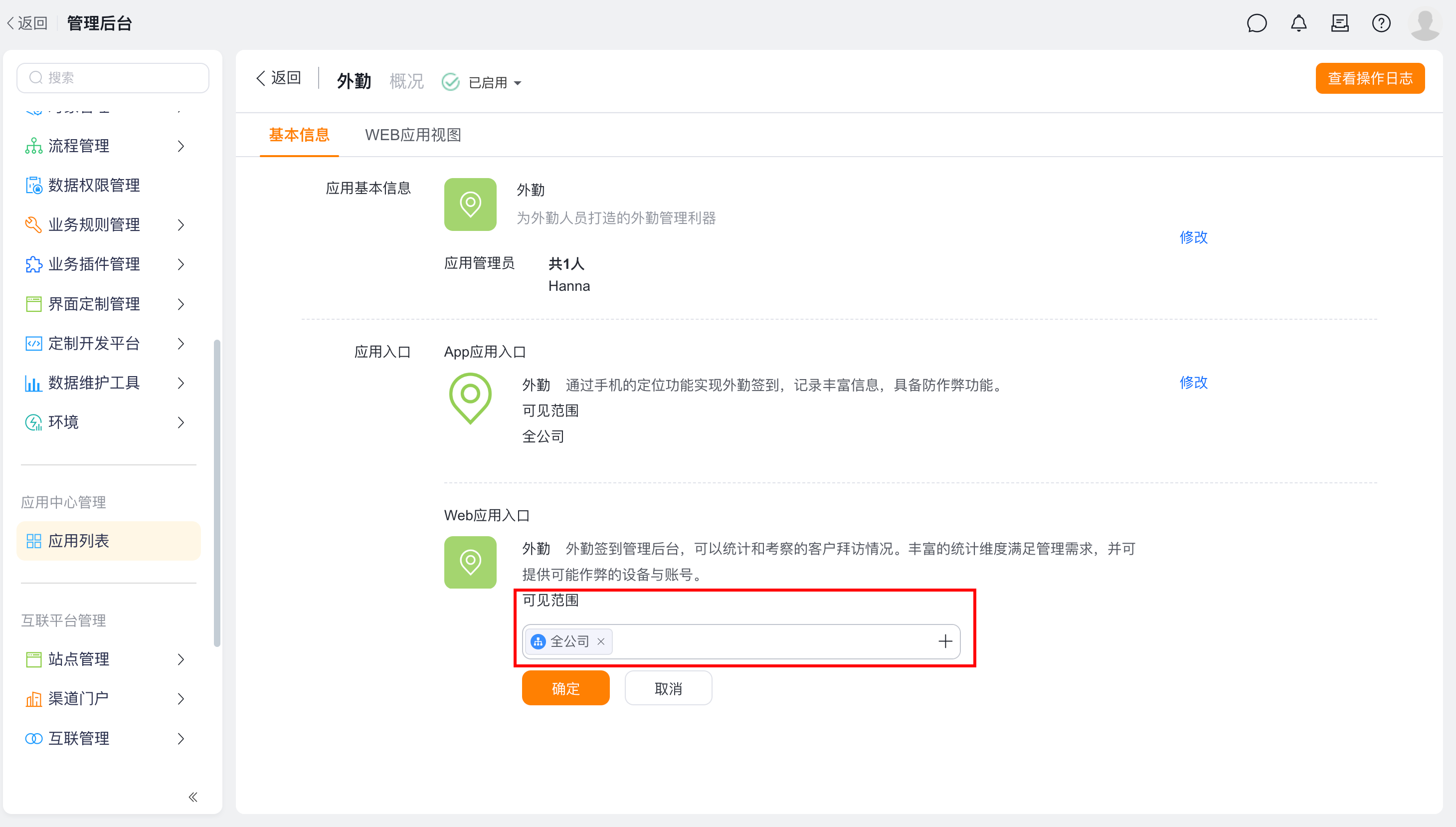Click the 查看操作日志 button
This screenshot has height=827, width=1456.
click(1370, 78)
